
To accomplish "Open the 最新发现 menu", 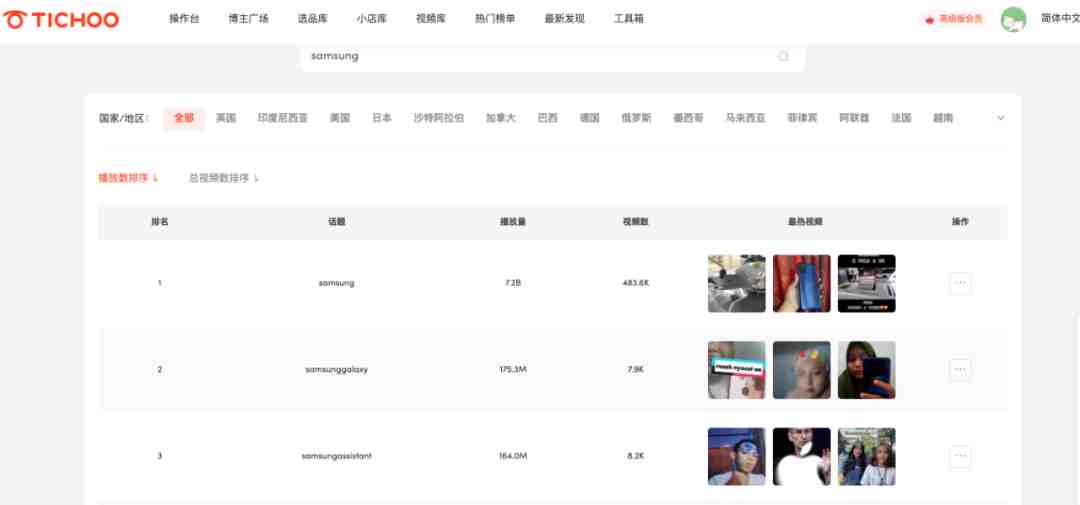I will 565,19.
